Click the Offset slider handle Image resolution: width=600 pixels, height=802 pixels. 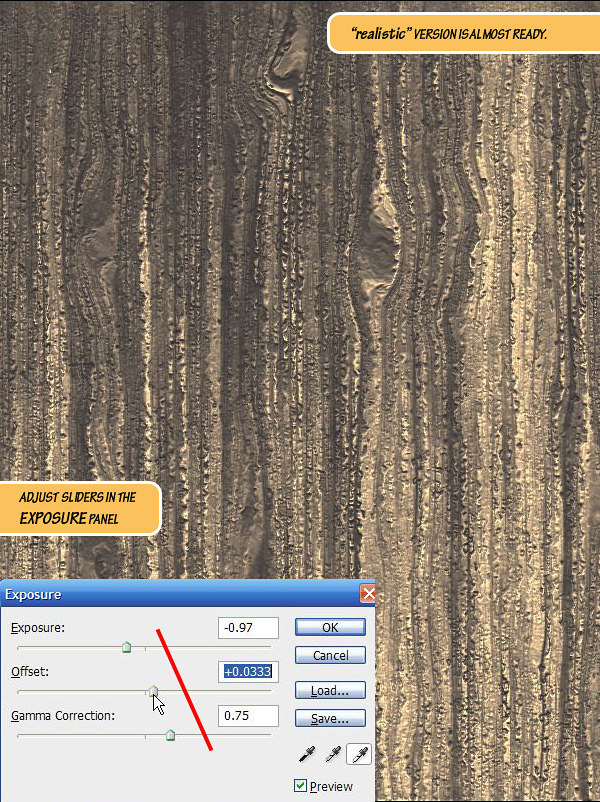click(153, 692)
